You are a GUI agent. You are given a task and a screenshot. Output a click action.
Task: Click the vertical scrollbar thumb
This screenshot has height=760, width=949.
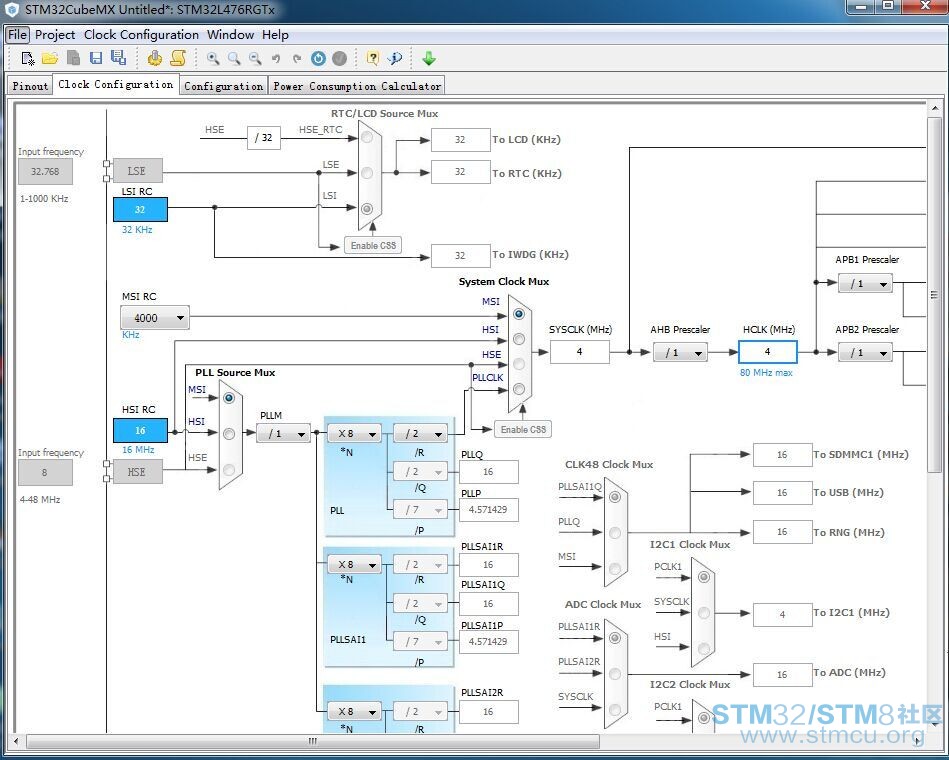934,295
